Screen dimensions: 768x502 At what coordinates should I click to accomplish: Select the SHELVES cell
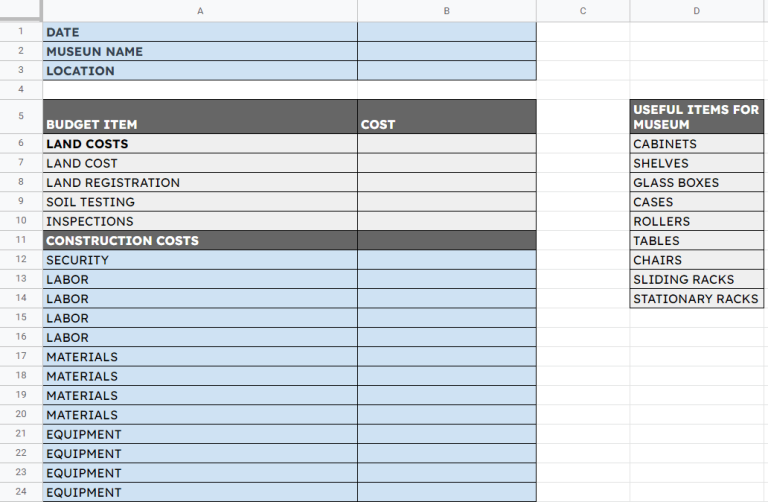[696, 163]
